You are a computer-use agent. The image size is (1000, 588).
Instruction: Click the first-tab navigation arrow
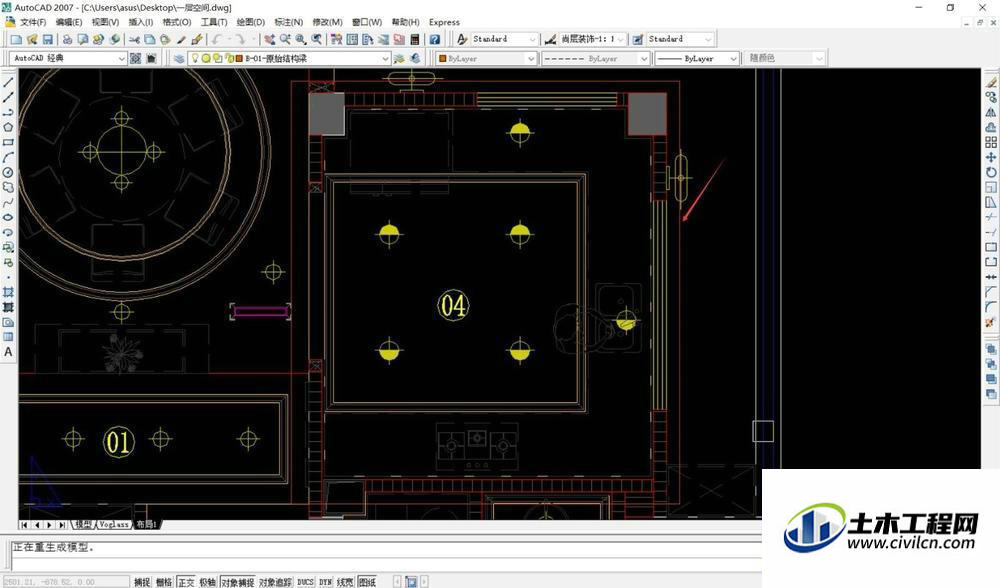tap(24, 525)
